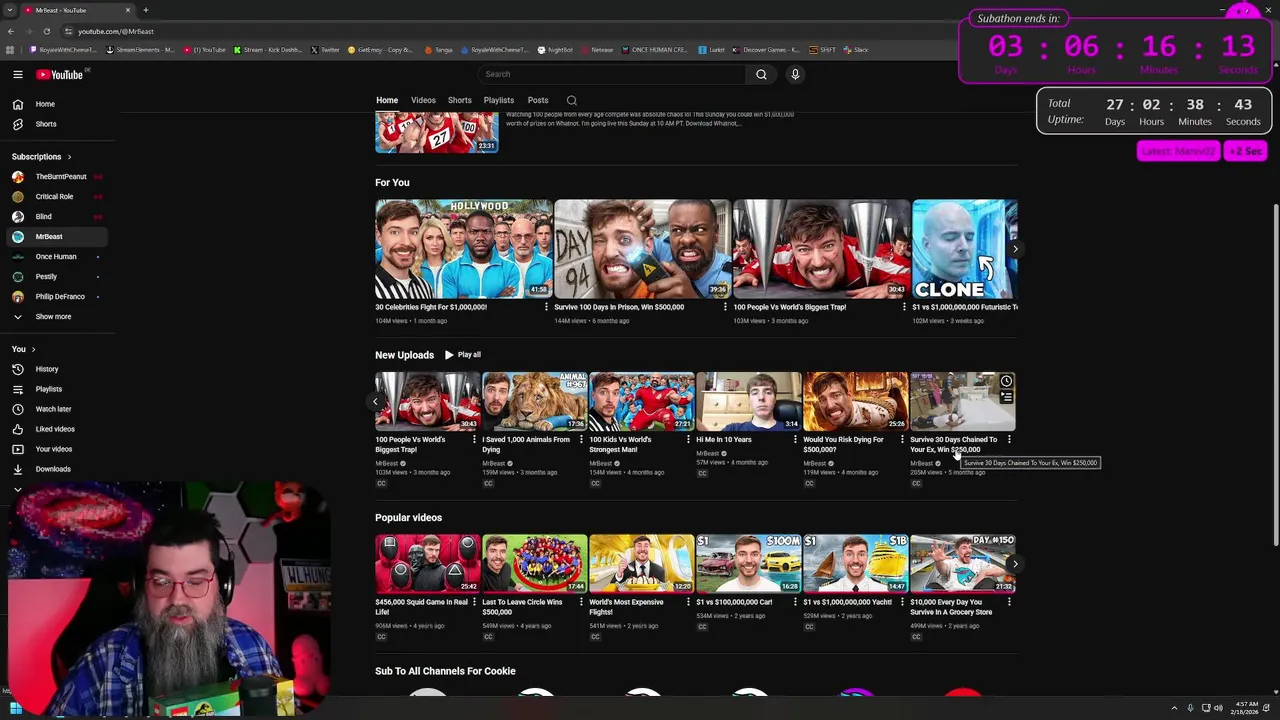Go back in the browser
Screen dimensions: 1280x720
pyautogui.click(x=11, y=31)
